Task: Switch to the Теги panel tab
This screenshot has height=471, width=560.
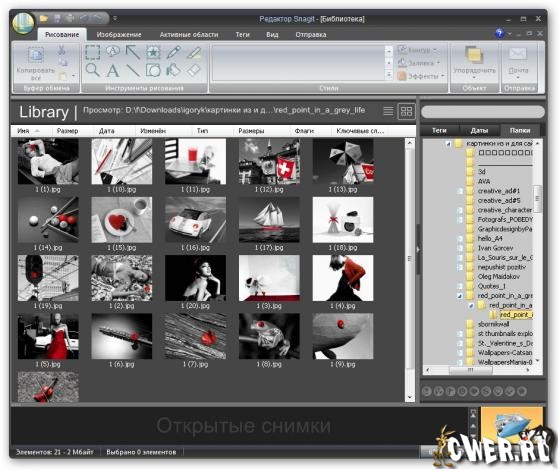Action: pyautogui.click(x=439, y=130)
